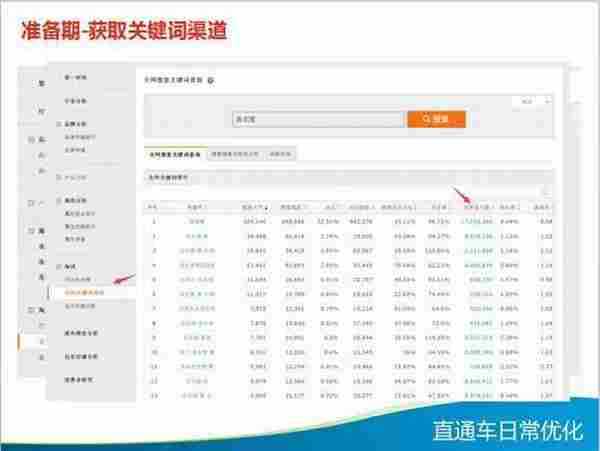Select the first tab under the search box

[x=174, y=154]
